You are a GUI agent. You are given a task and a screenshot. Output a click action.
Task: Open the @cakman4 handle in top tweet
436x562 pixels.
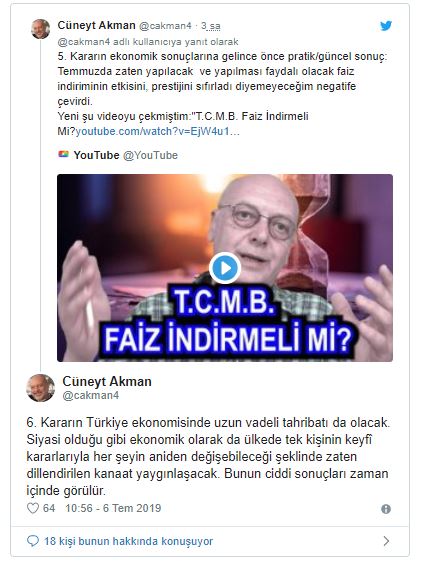click(x=165, y=26)
